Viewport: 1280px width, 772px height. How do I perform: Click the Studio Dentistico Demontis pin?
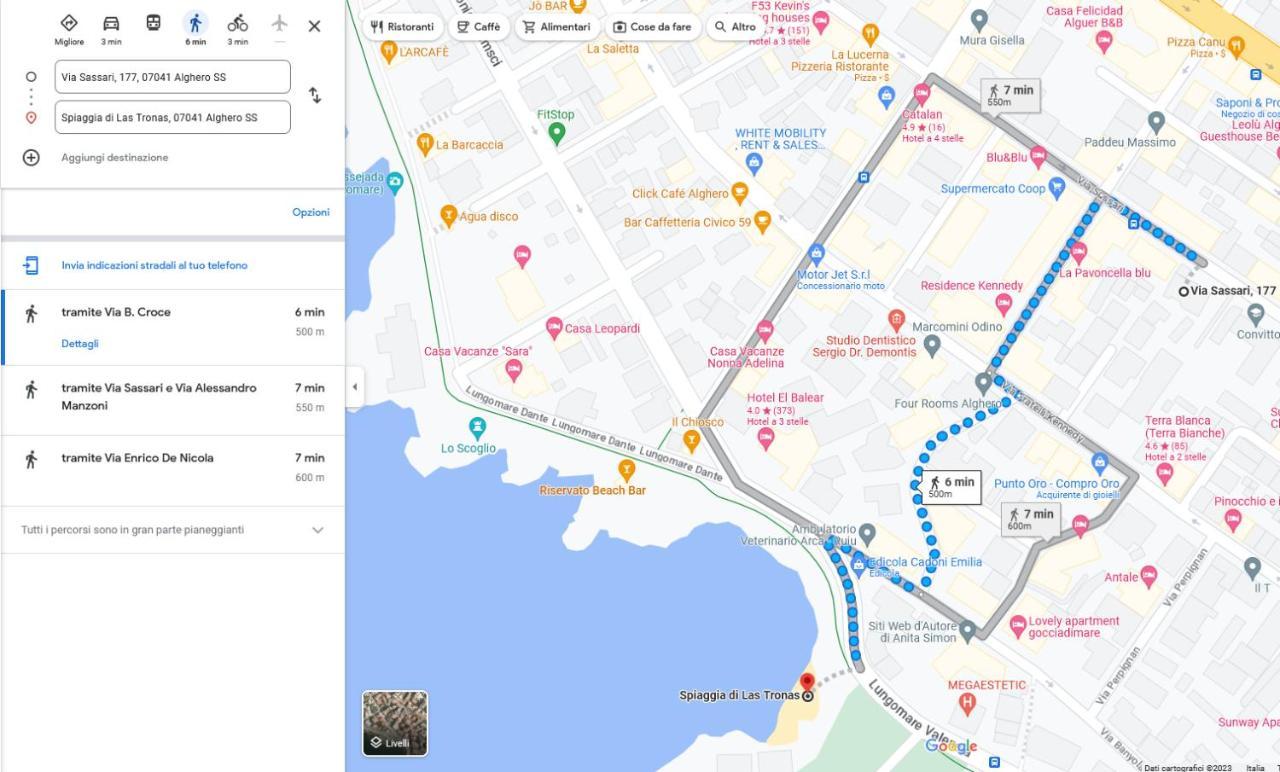click(x=896, y=320)
